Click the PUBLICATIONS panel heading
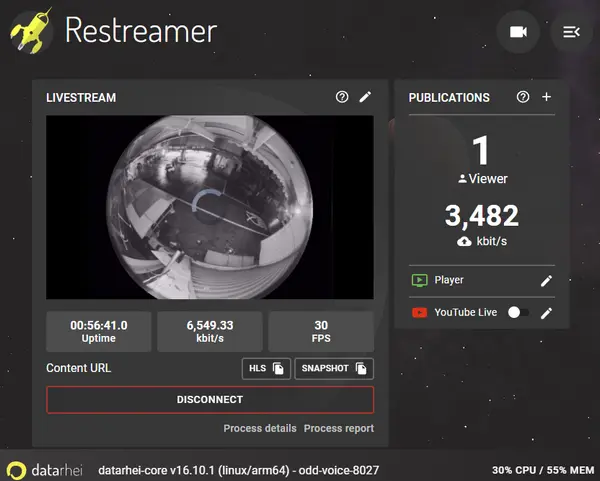Viewport: 600px width, 481px height. (449, 98)
